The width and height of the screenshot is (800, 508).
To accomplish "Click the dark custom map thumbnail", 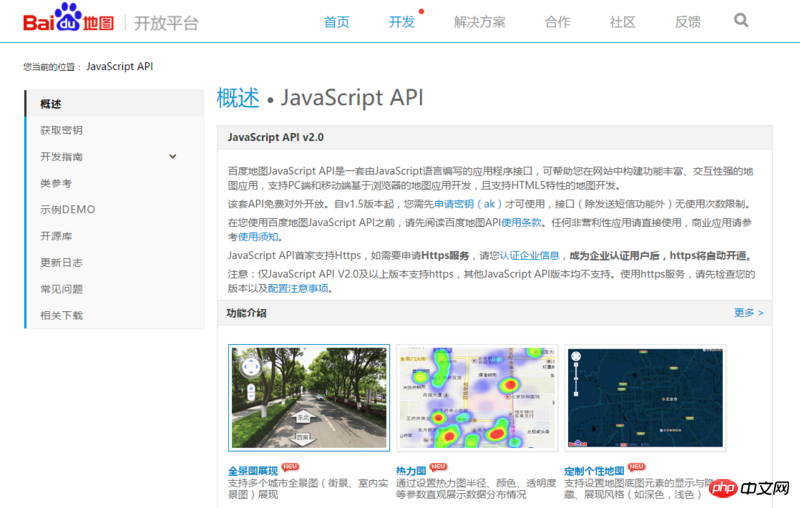I will (645, 398).
